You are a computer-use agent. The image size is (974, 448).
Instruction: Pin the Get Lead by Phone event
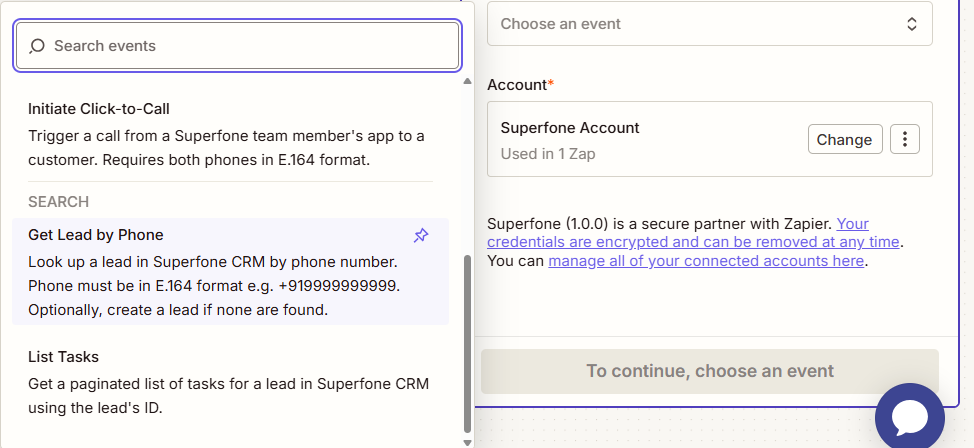421,235
